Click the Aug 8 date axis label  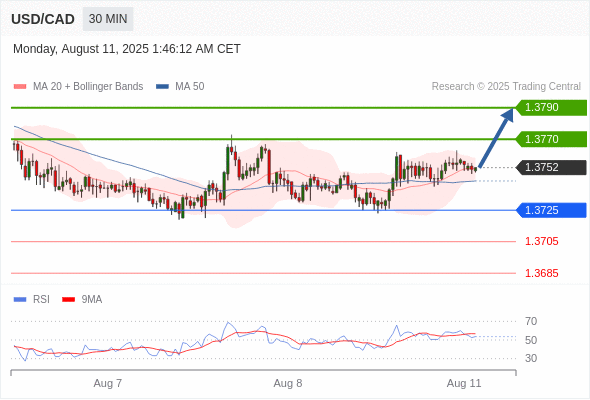pyautogui.click(x=288, y=383)
